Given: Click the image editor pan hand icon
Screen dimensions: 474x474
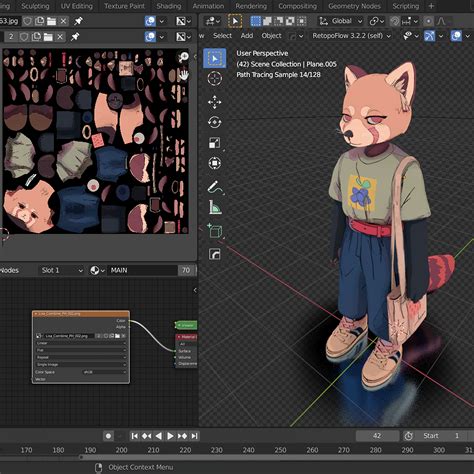Looking at the screenshot, I should coord(184,74).
